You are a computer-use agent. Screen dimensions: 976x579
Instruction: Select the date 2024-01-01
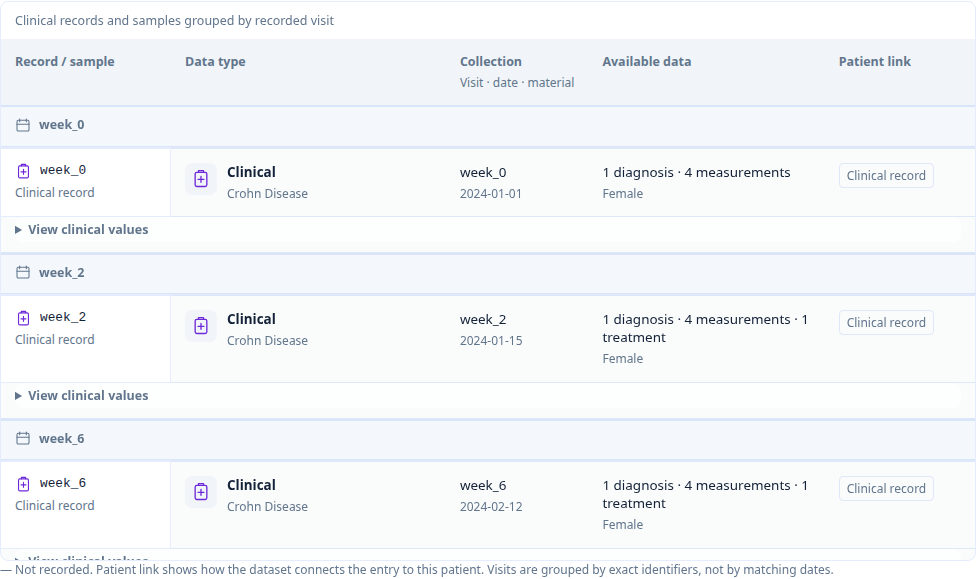point(491,194)
